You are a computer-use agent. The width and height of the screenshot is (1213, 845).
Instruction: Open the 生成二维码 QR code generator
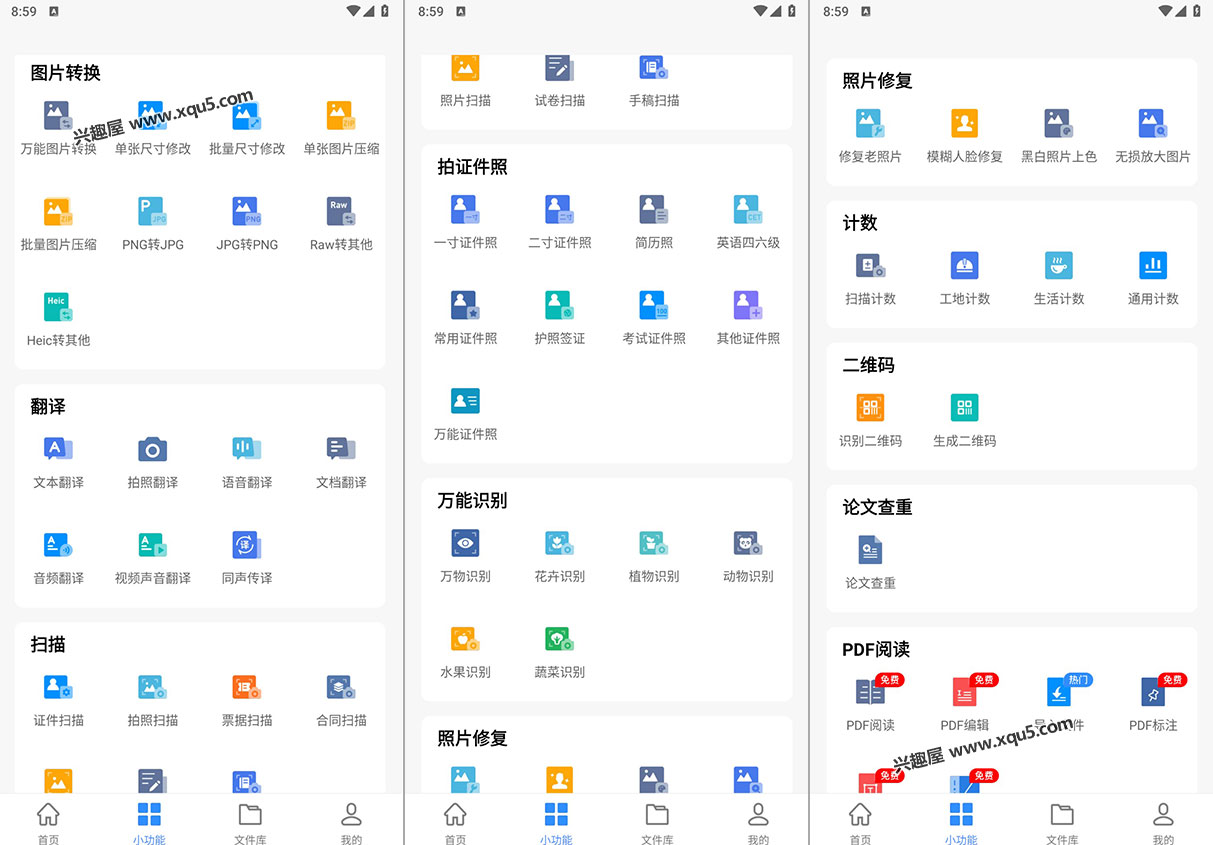click(964, 408)
